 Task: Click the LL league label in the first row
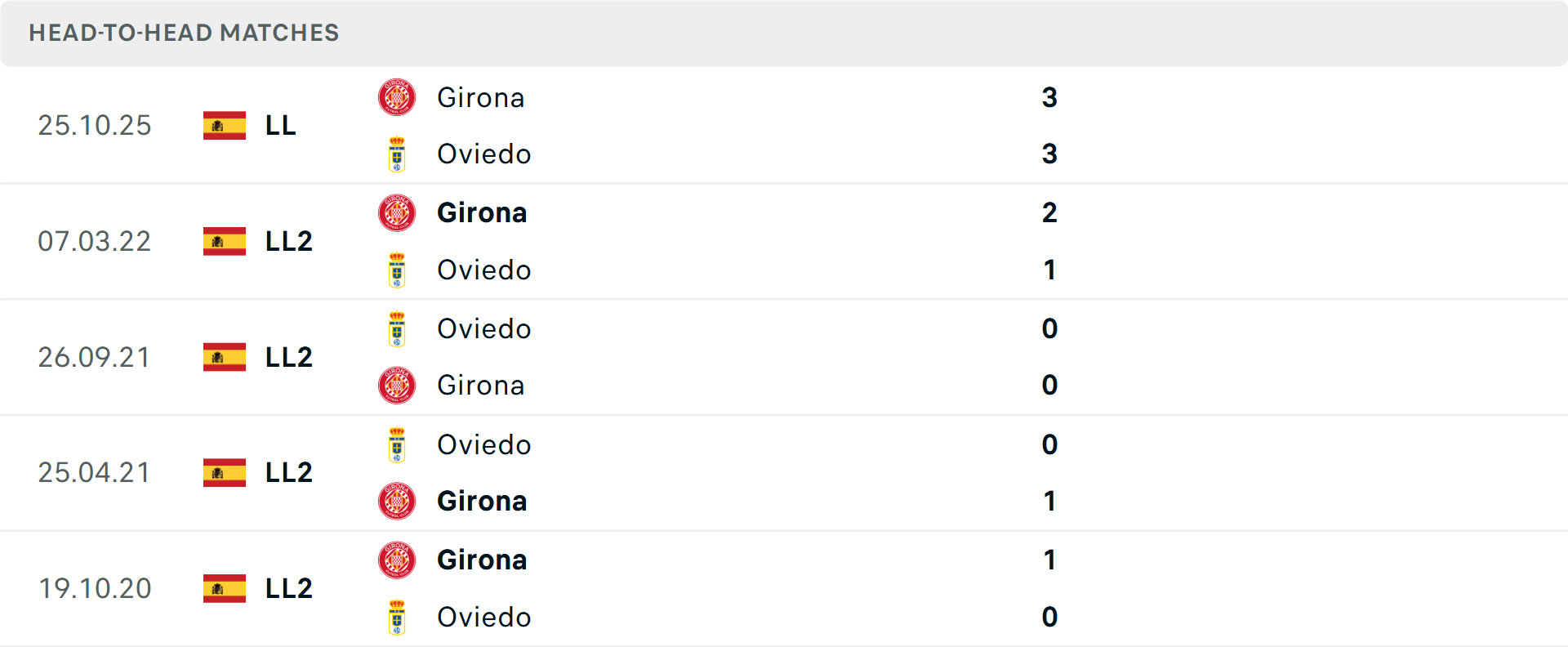278,125
